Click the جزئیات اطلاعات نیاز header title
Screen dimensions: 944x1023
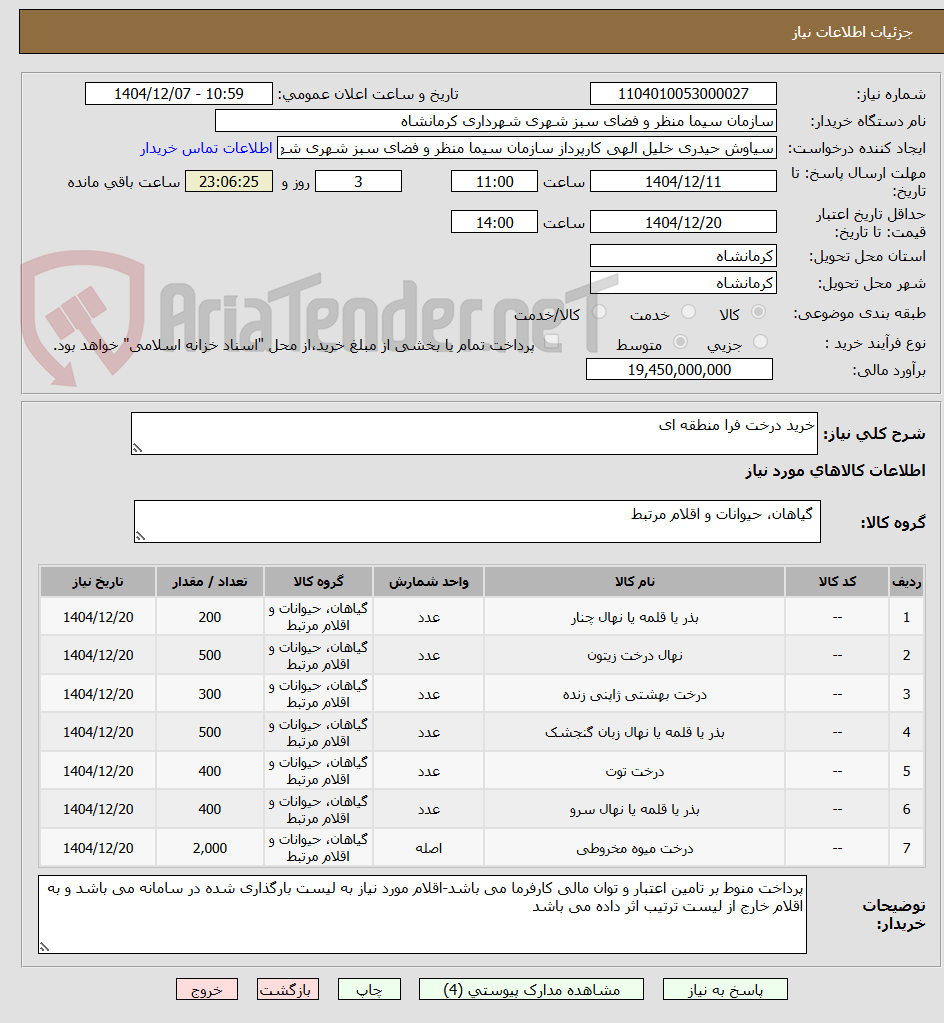(852, 32)
